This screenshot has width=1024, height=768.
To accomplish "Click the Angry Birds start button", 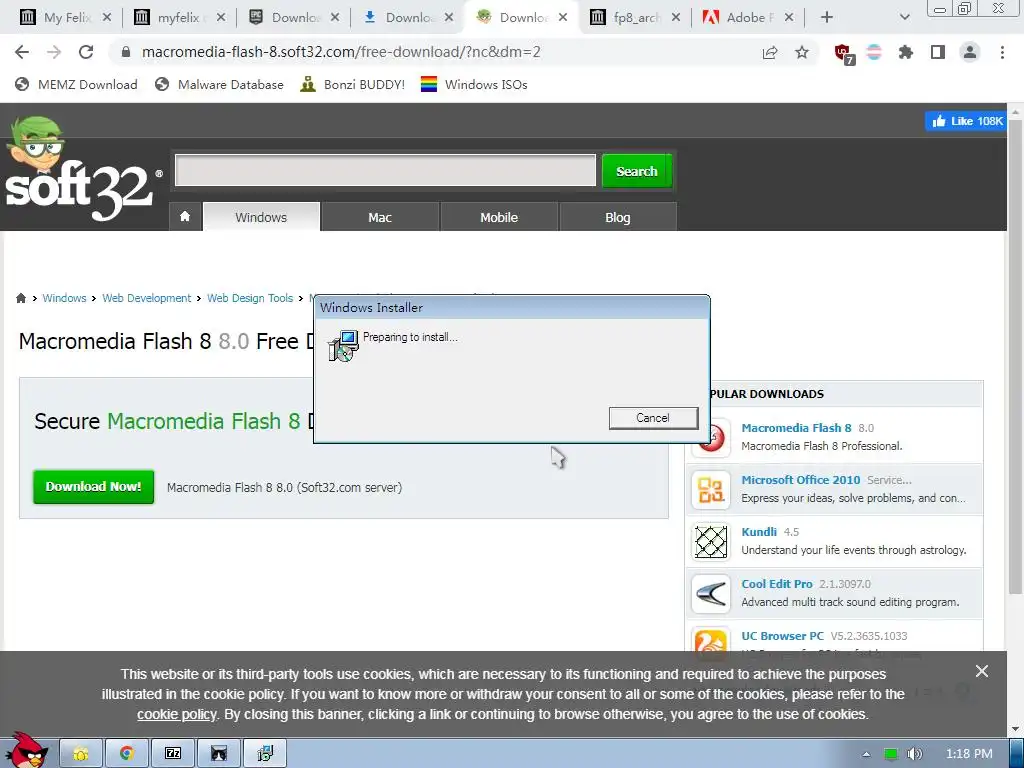I will click(26, 751).
